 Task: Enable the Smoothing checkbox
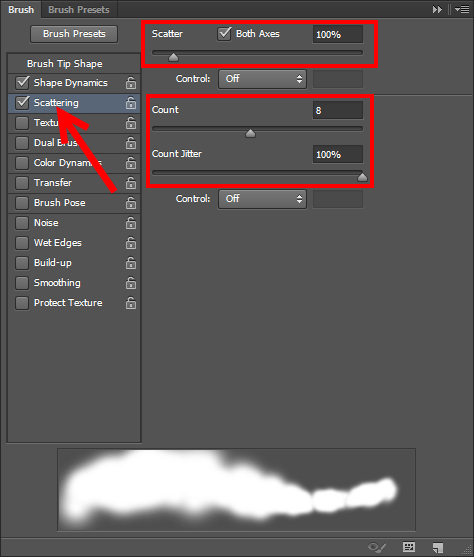[22, 283]
